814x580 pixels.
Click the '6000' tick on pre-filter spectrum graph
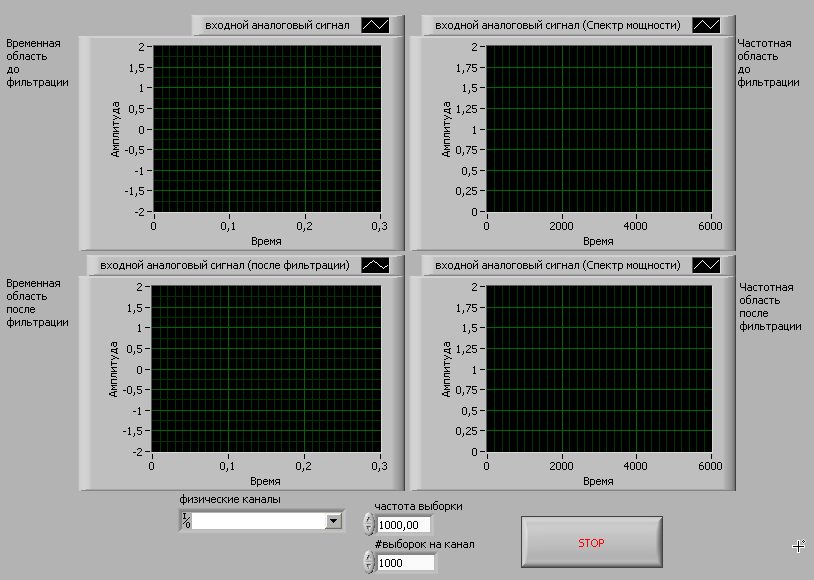click(x=710, y=226)
